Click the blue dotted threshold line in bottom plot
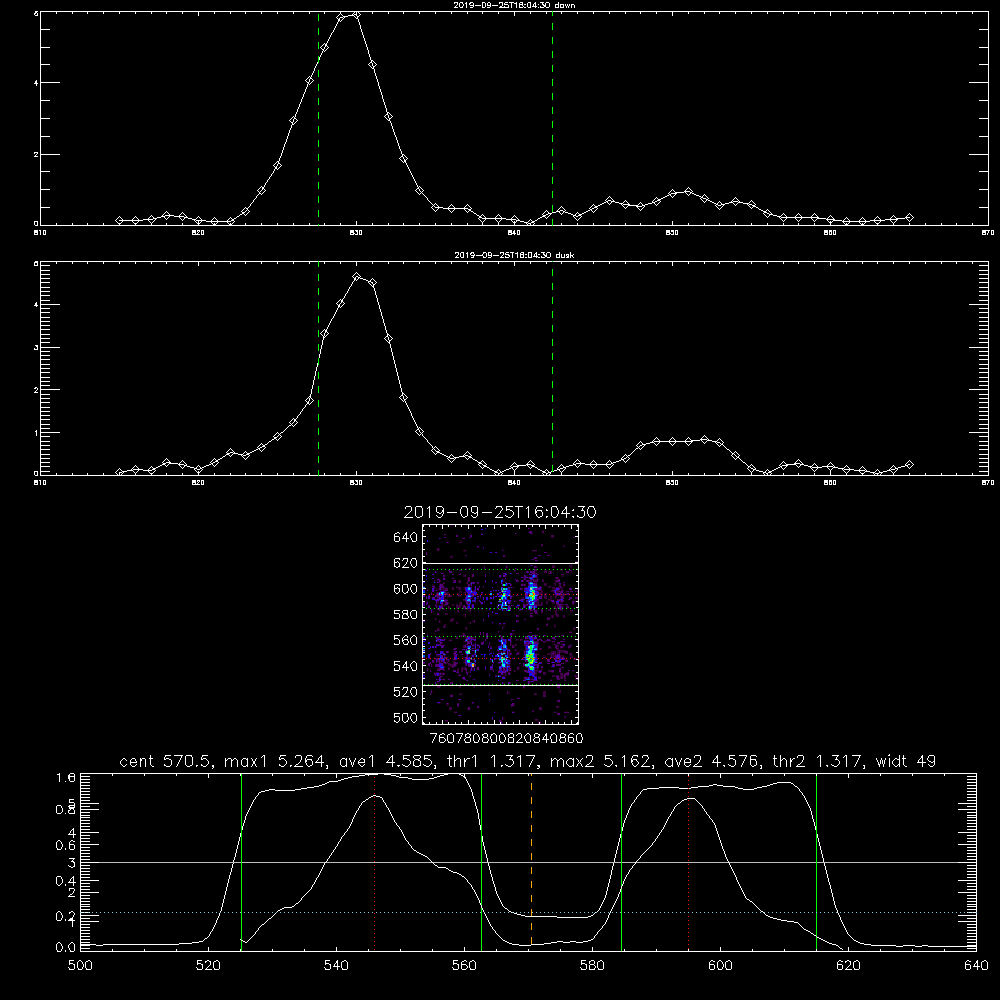The height and width of the screenshot is (1000, 1000). pyautogui.click(x=528, y=913)
